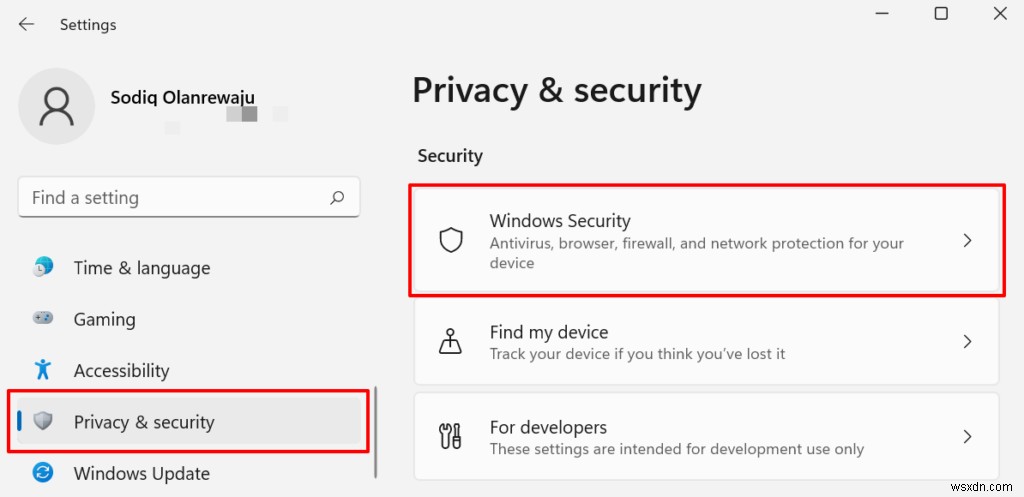Open Time & language settings
Image resolution: width=1024 pixels, height=497 pixels.
[141, 268]
